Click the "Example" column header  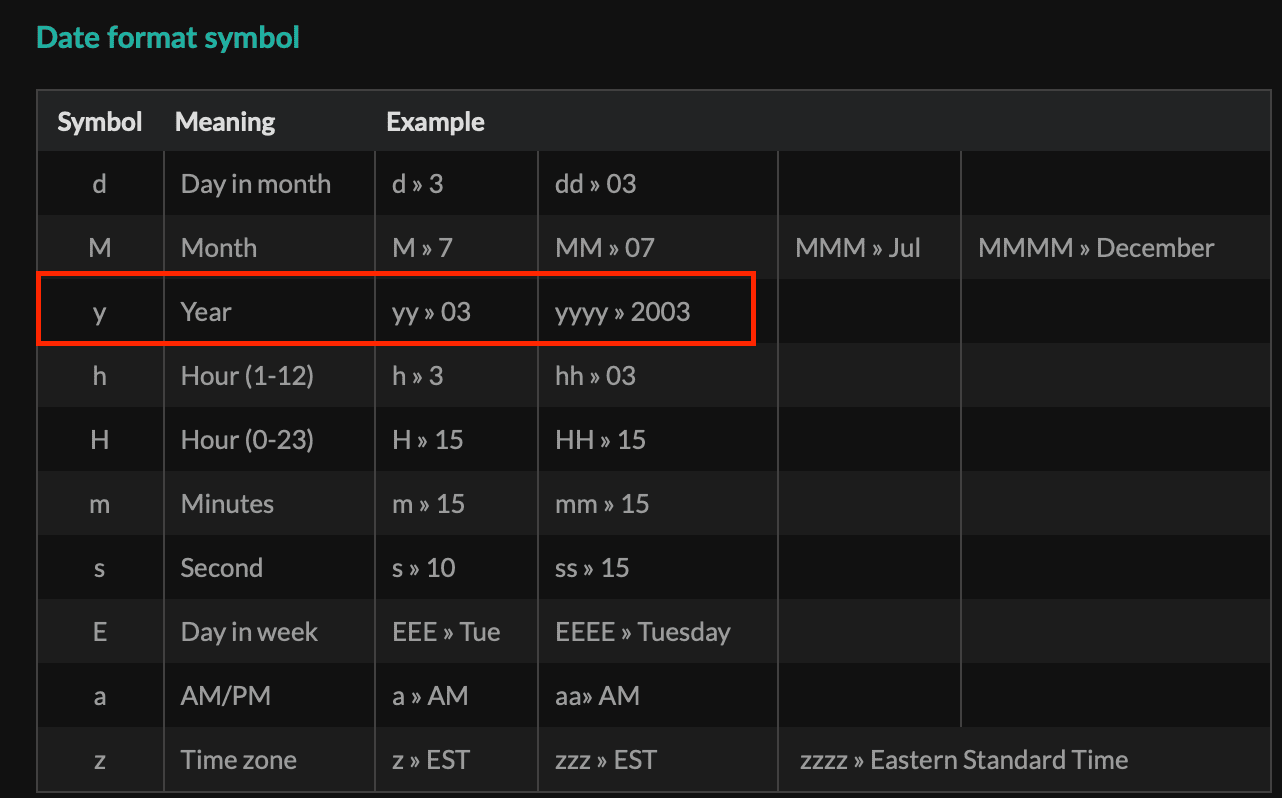tap(435, 122)
